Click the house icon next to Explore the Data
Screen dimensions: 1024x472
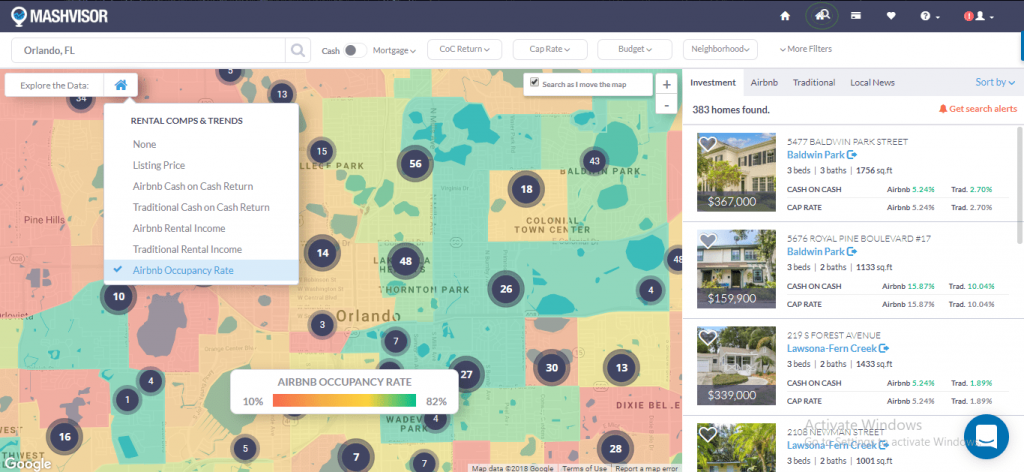tap(120, 85)
